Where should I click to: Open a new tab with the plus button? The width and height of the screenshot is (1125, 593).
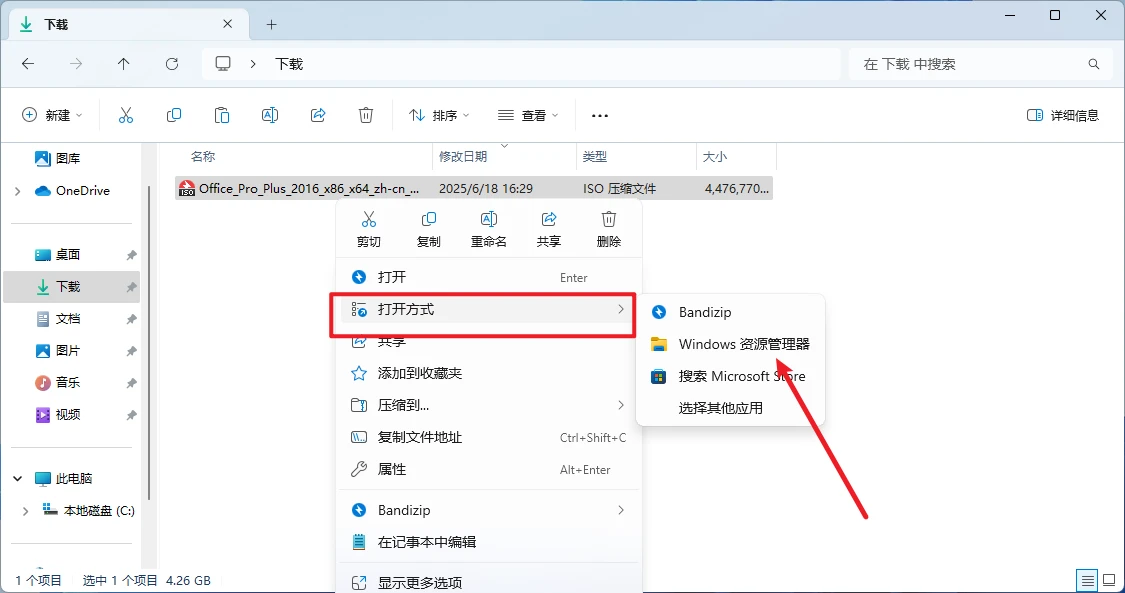click(x=271, y=24)
